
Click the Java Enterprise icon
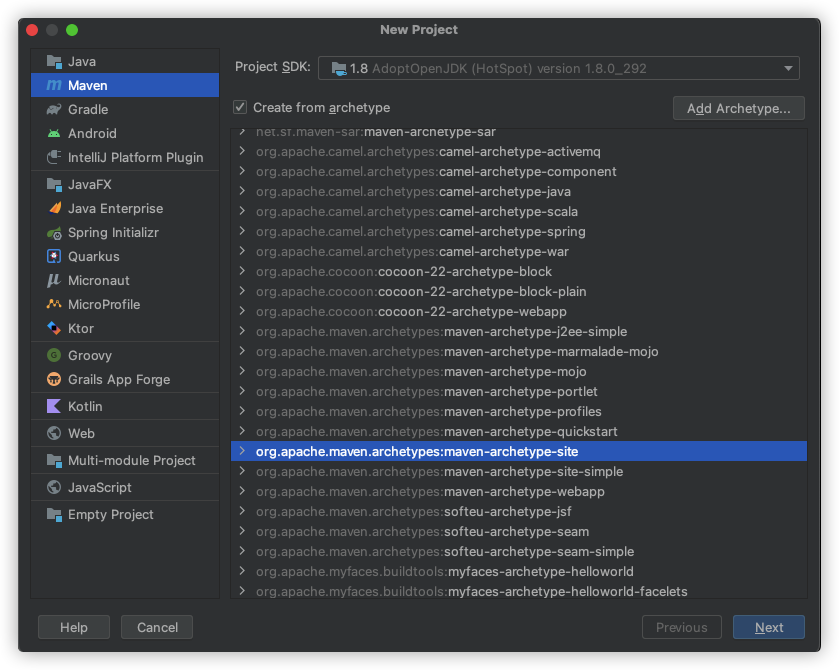click(x=54, y=208)
